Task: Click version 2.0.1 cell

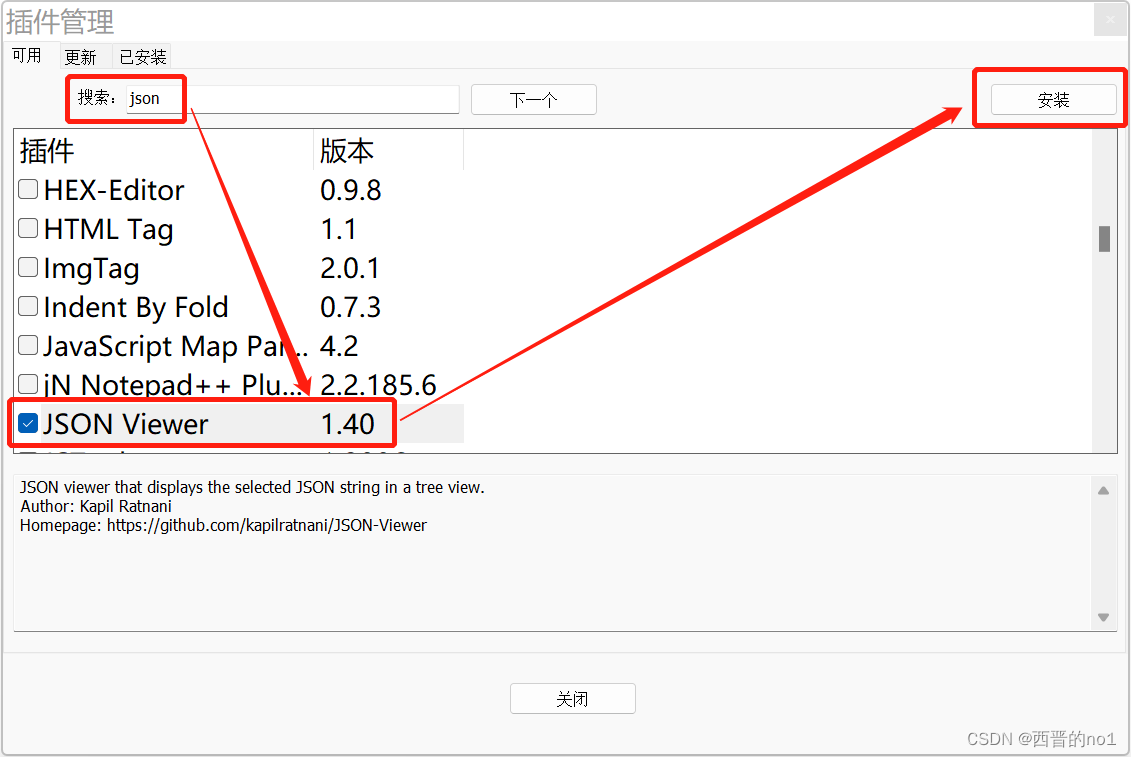Action: click(350, 268)
